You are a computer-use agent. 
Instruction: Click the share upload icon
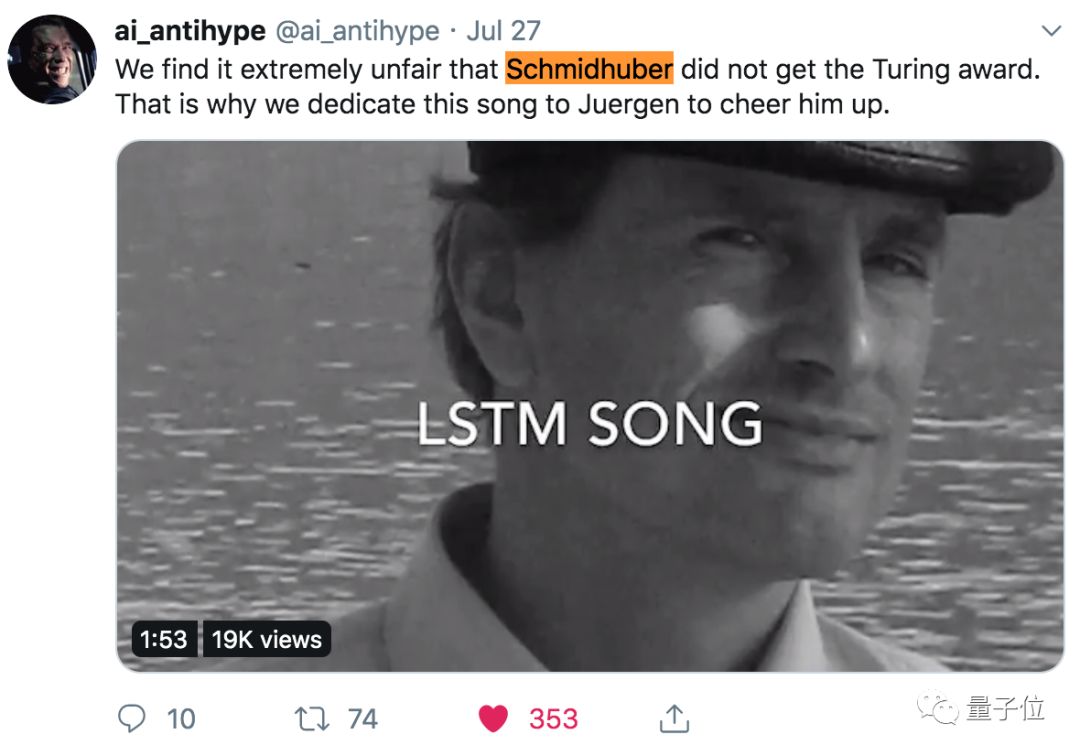[x=674, y=718]
